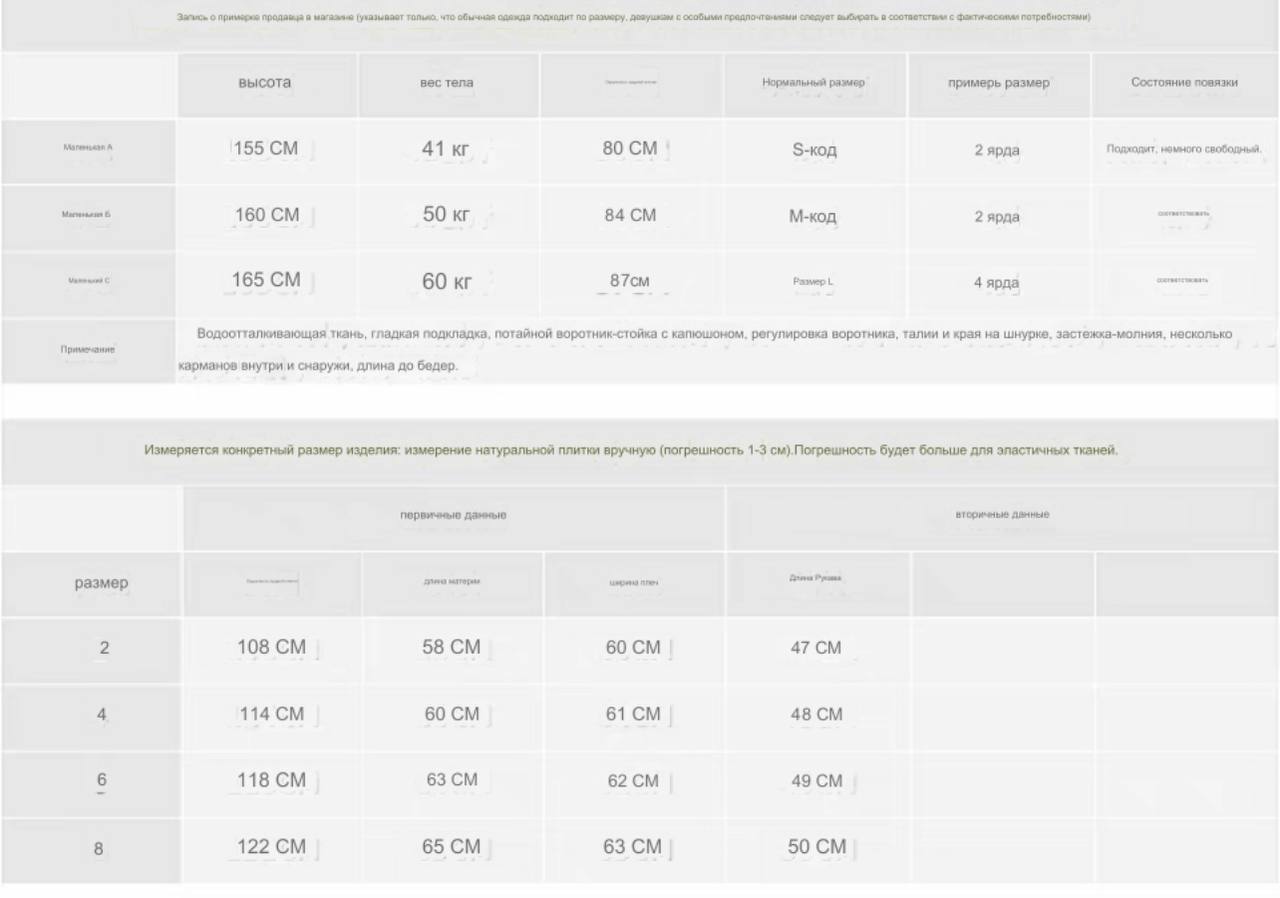Viewport: 1280px width, 898px height.
Task: Click the 'высота' column header
Action: pyautogui.click(x=265, y=83)
